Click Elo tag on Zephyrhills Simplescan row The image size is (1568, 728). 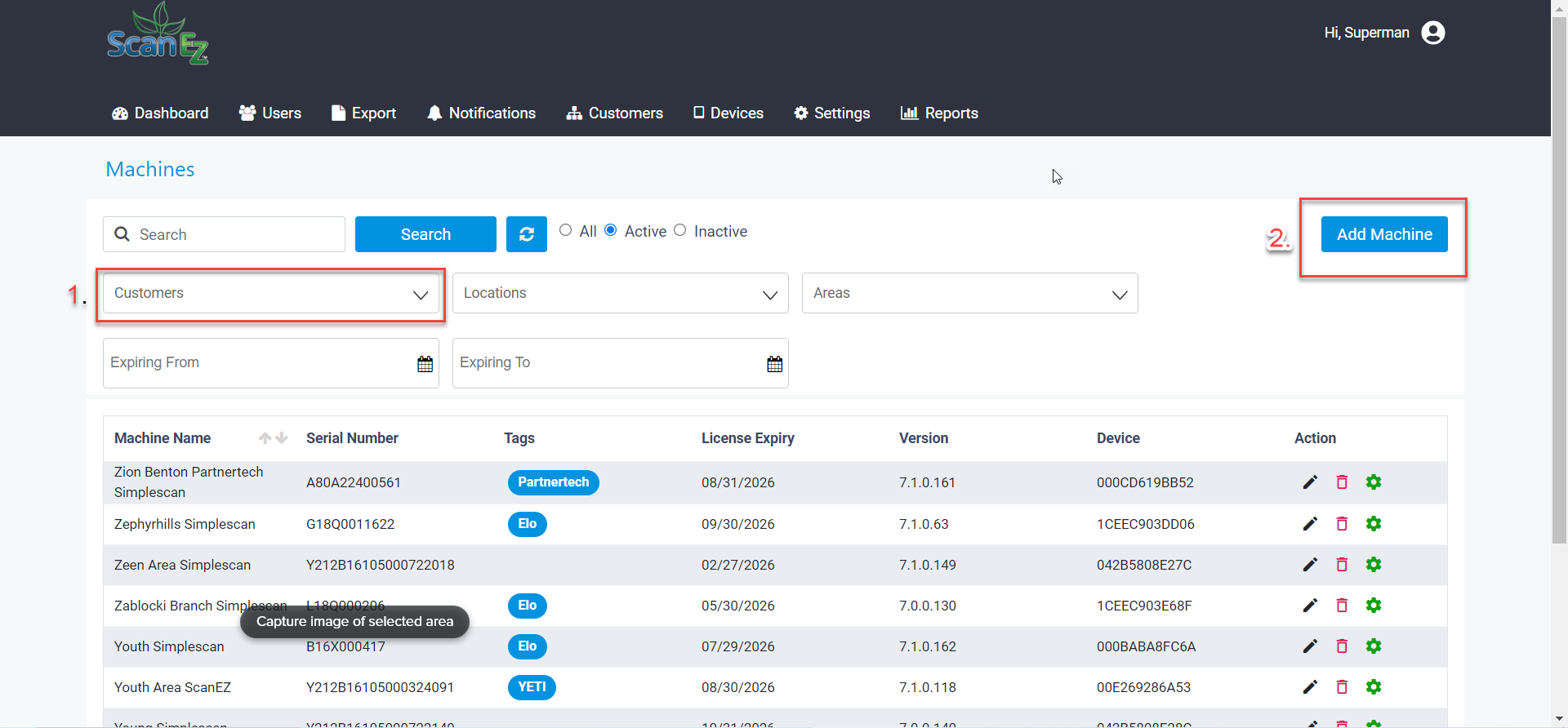527,524
